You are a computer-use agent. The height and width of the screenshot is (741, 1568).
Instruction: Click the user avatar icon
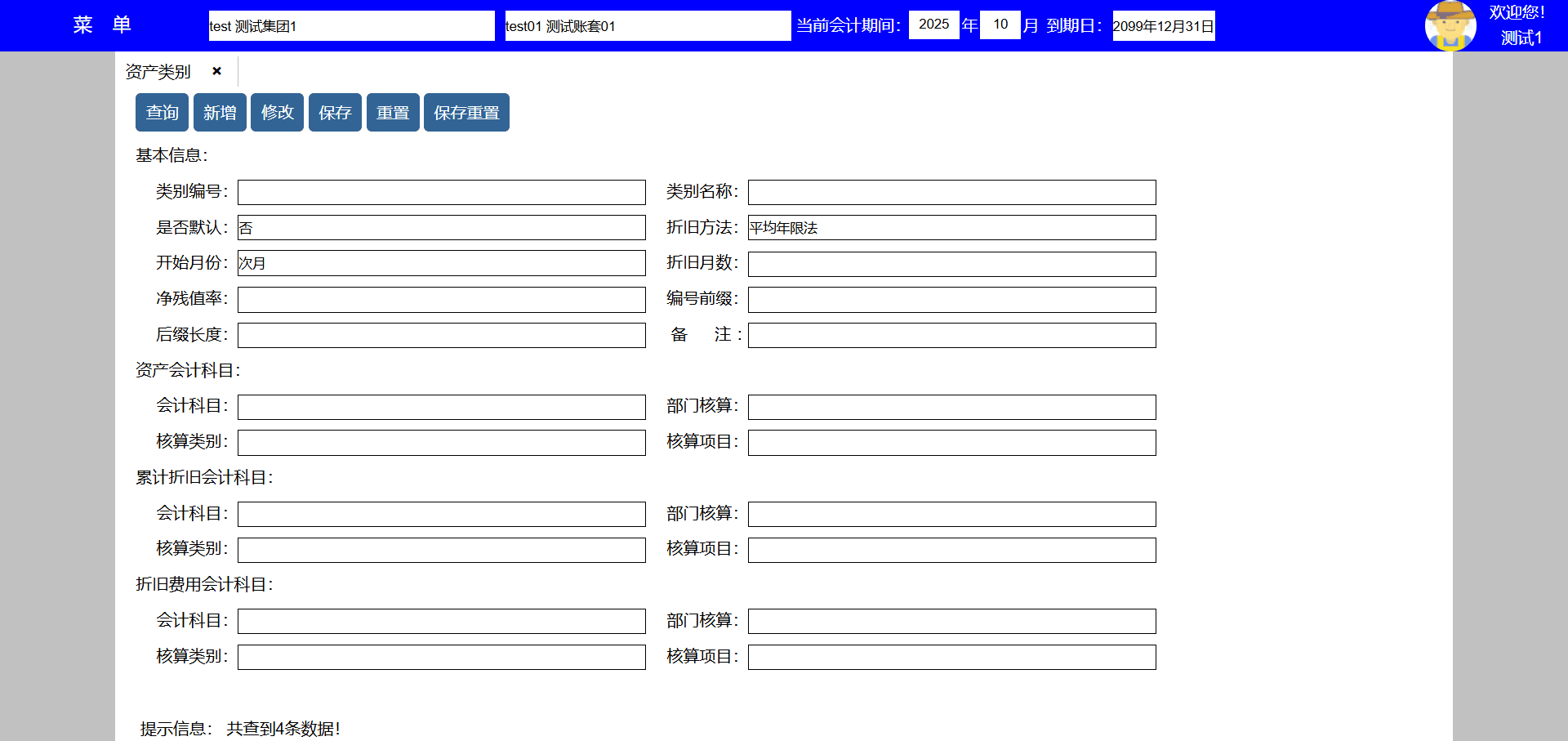point(1450,25)
